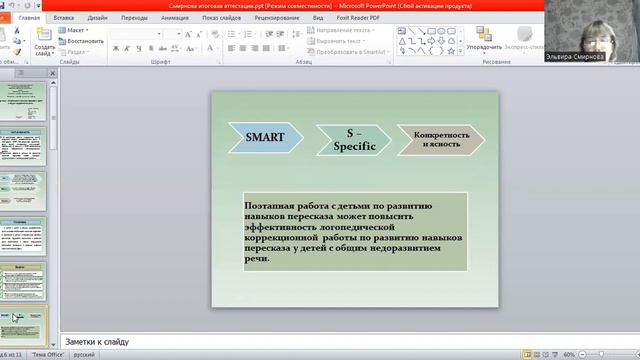Click the columns icon
Screen dimensions: 640x360
tap(282, 48)
